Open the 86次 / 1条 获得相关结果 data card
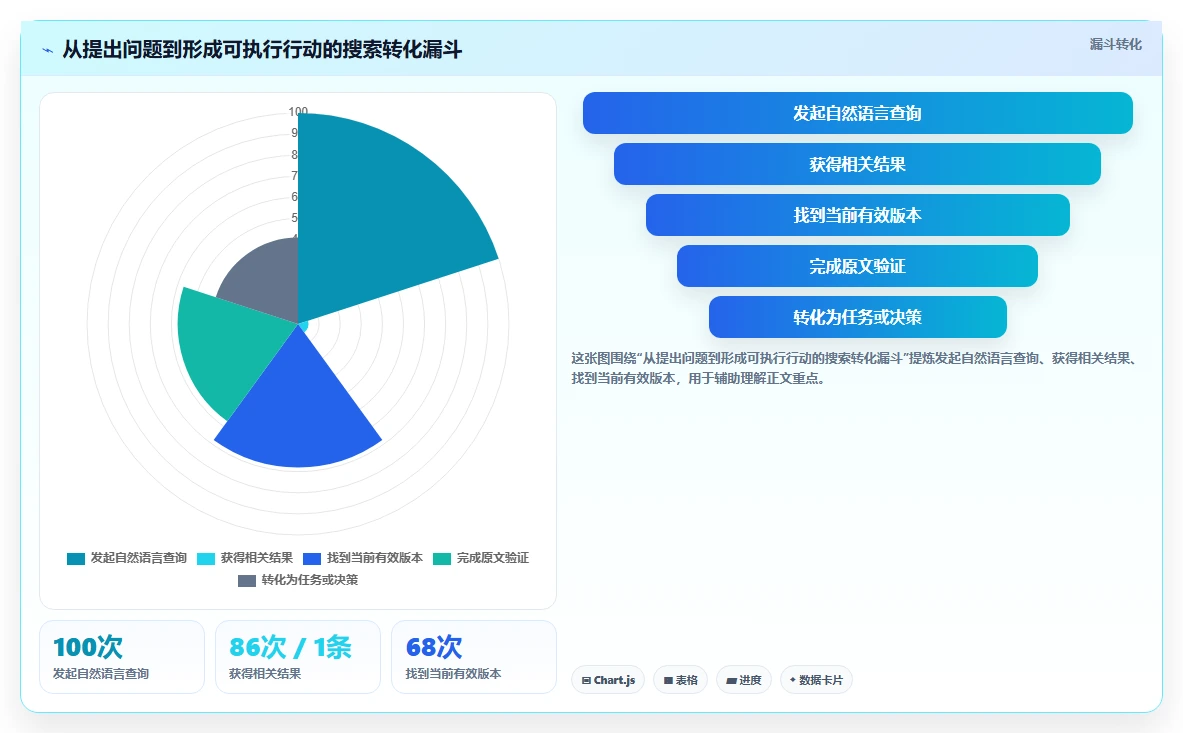This screenshot has width=1183, height=733. pyautogui.click(x=298, y=657)
